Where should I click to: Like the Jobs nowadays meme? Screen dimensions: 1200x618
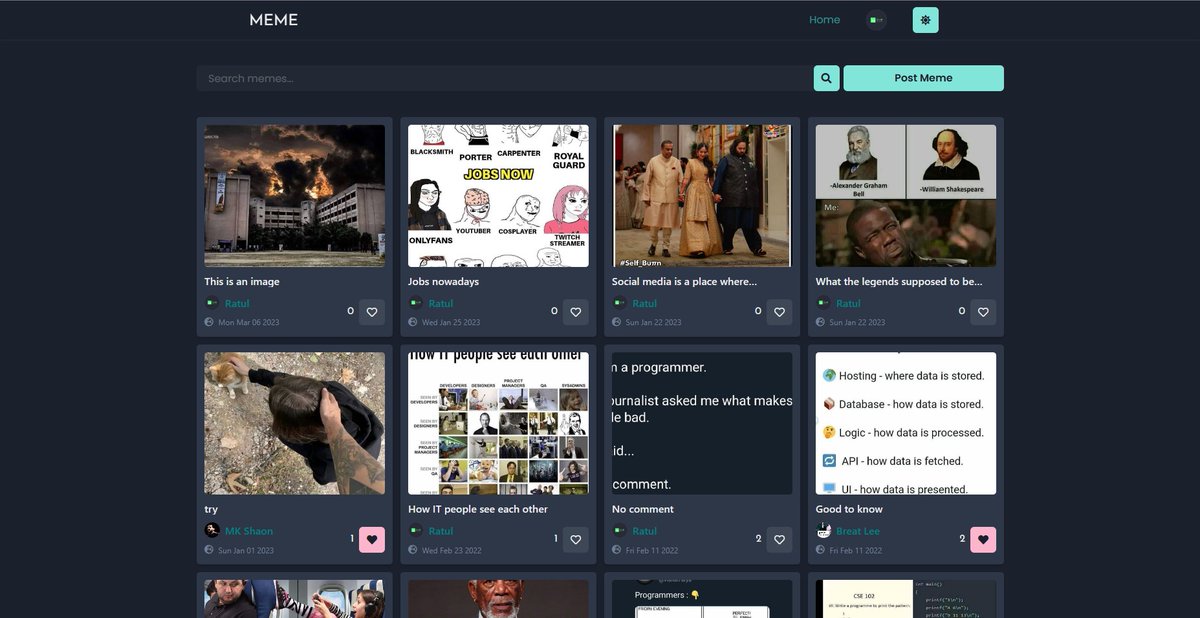(x=576, y=312)
